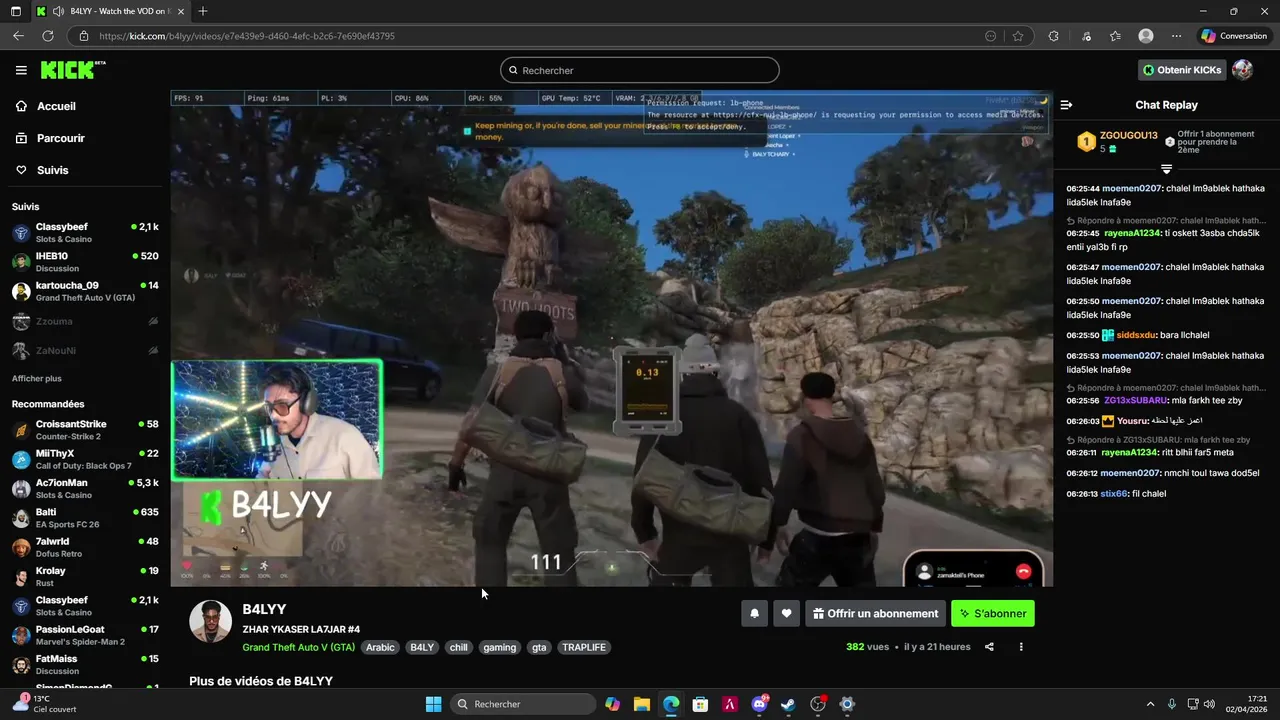This screenshot has height=720, width=1280.
Task: Open IHEB10 followed channel
Action: click(85, 262)
